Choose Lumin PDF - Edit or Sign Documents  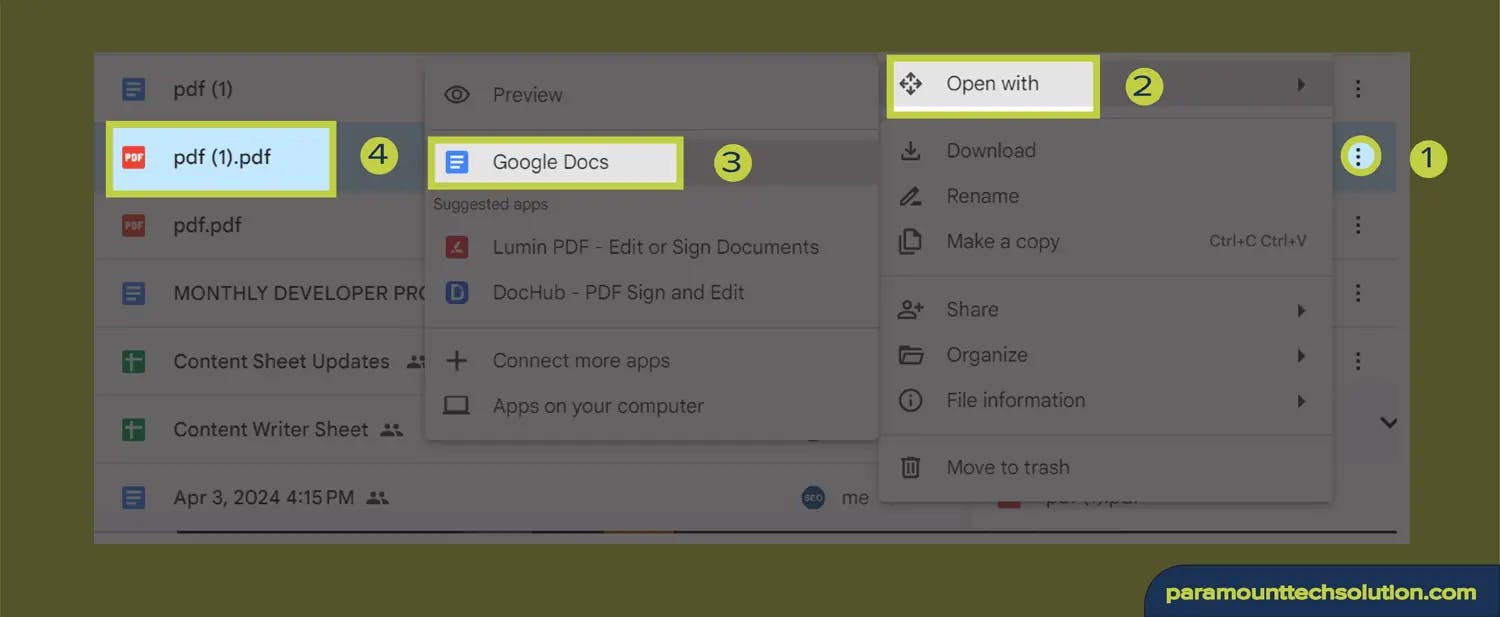click(652, 247)
